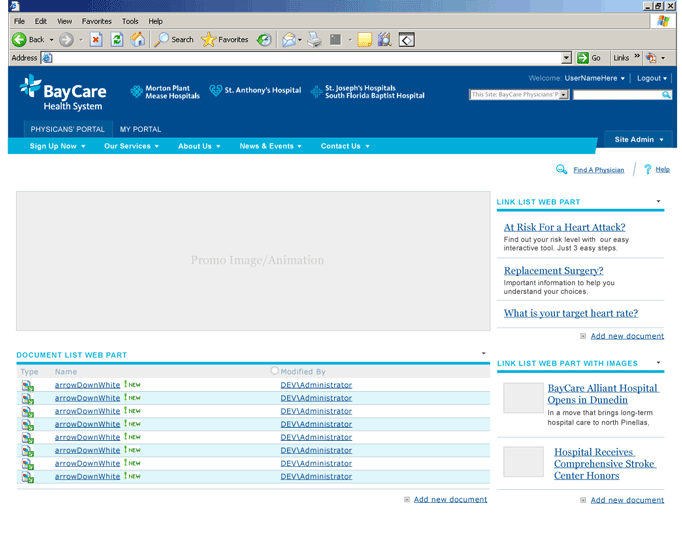Click Find A Physician magnifier icon
The height and width of the screenshot is (545, 682).
coord(562,169)
